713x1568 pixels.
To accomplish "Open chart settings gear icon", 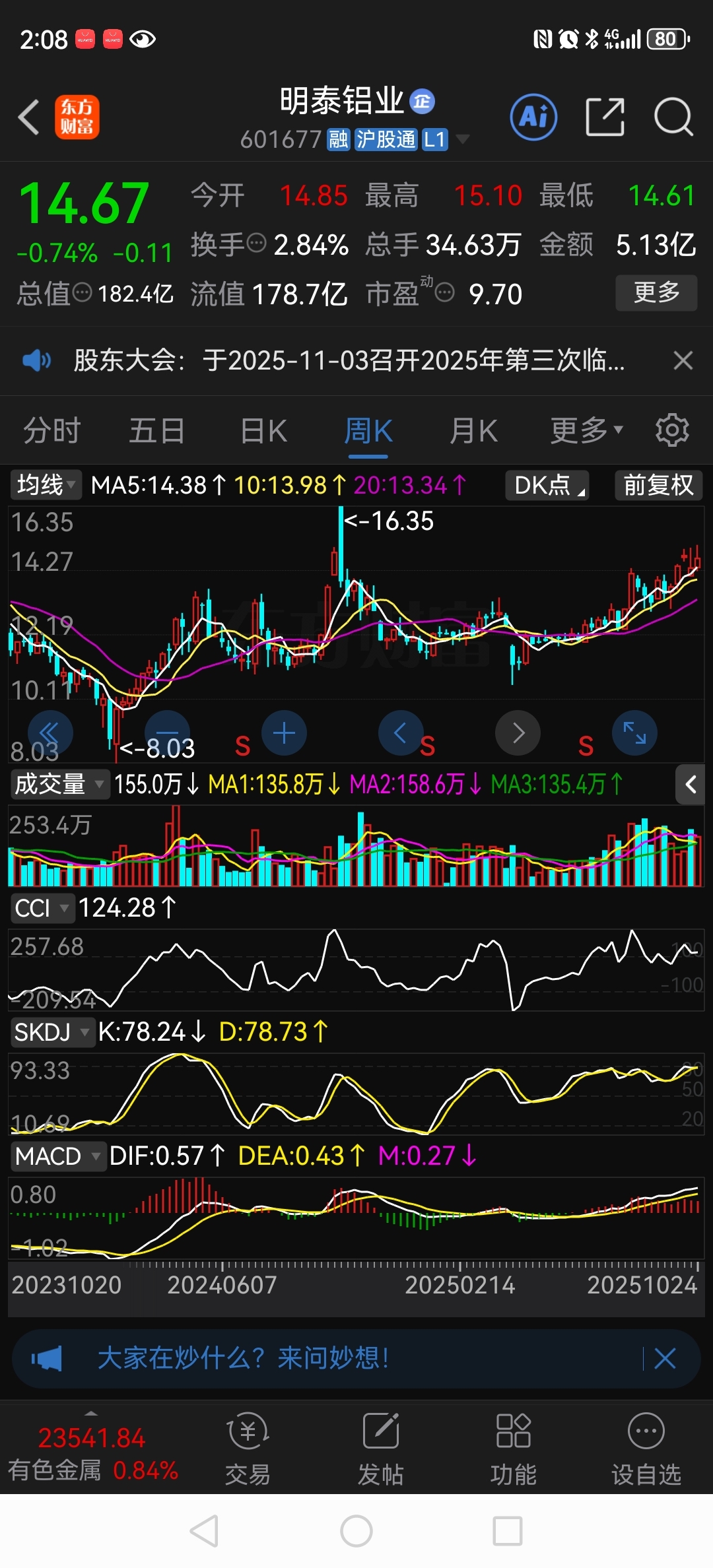I will pos(672,430).
